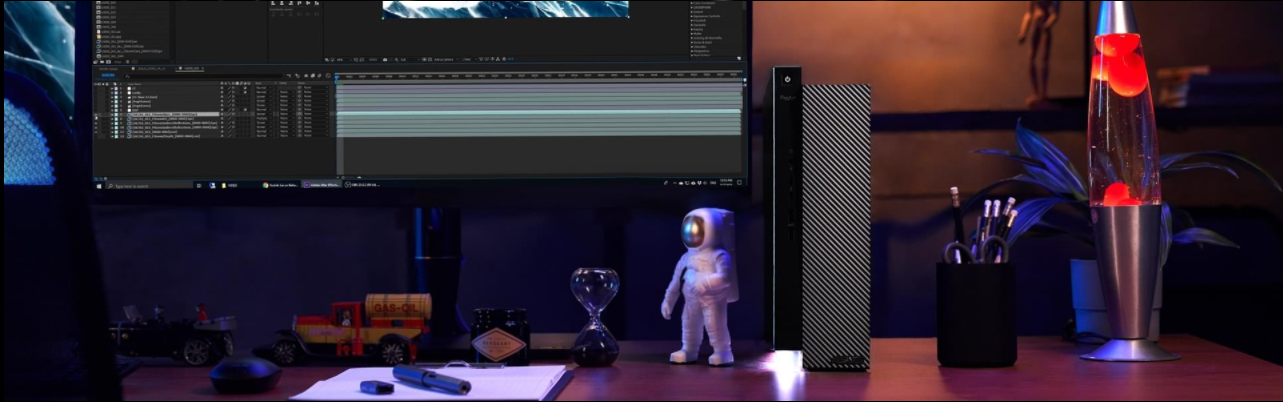Screen dimensions: 1283x402
Task: Toggle the shy switch on layer 12
Action: (222, 136)
